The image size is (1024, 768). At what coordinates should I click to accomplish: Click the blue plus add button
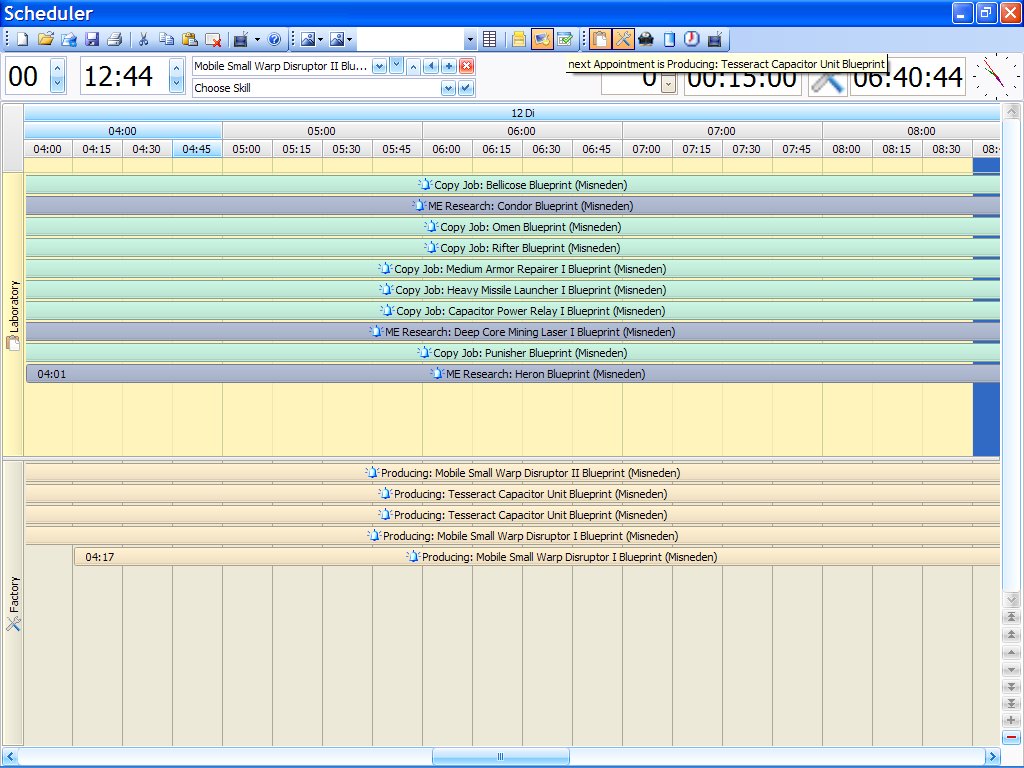pos(449,66)
